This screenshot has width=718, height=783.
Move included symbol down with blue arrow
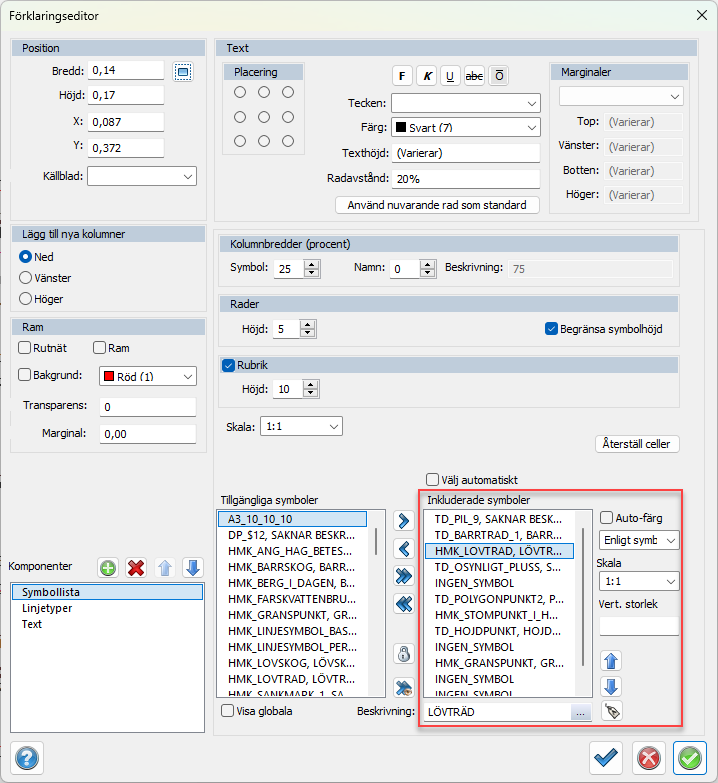611,686
